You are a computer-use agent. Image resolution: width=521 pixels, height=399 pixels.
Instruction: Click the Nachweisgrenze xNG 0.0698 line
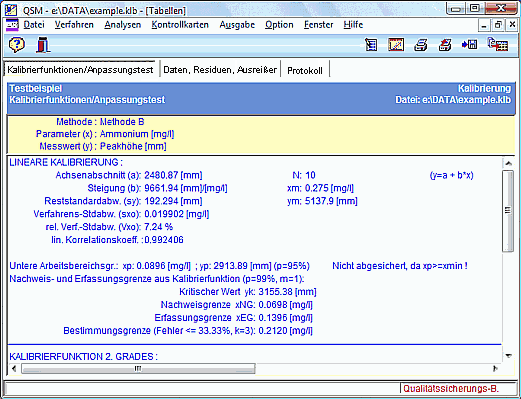coord(237,305)
